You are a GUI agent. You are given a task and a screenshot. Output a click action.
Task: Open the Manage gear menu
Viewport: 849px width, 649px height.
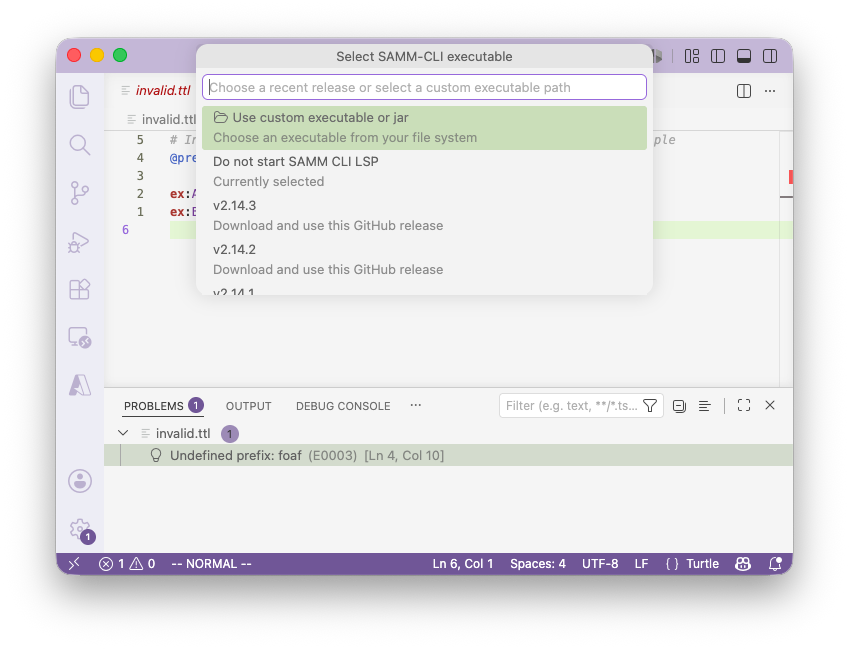pos(81,529)
